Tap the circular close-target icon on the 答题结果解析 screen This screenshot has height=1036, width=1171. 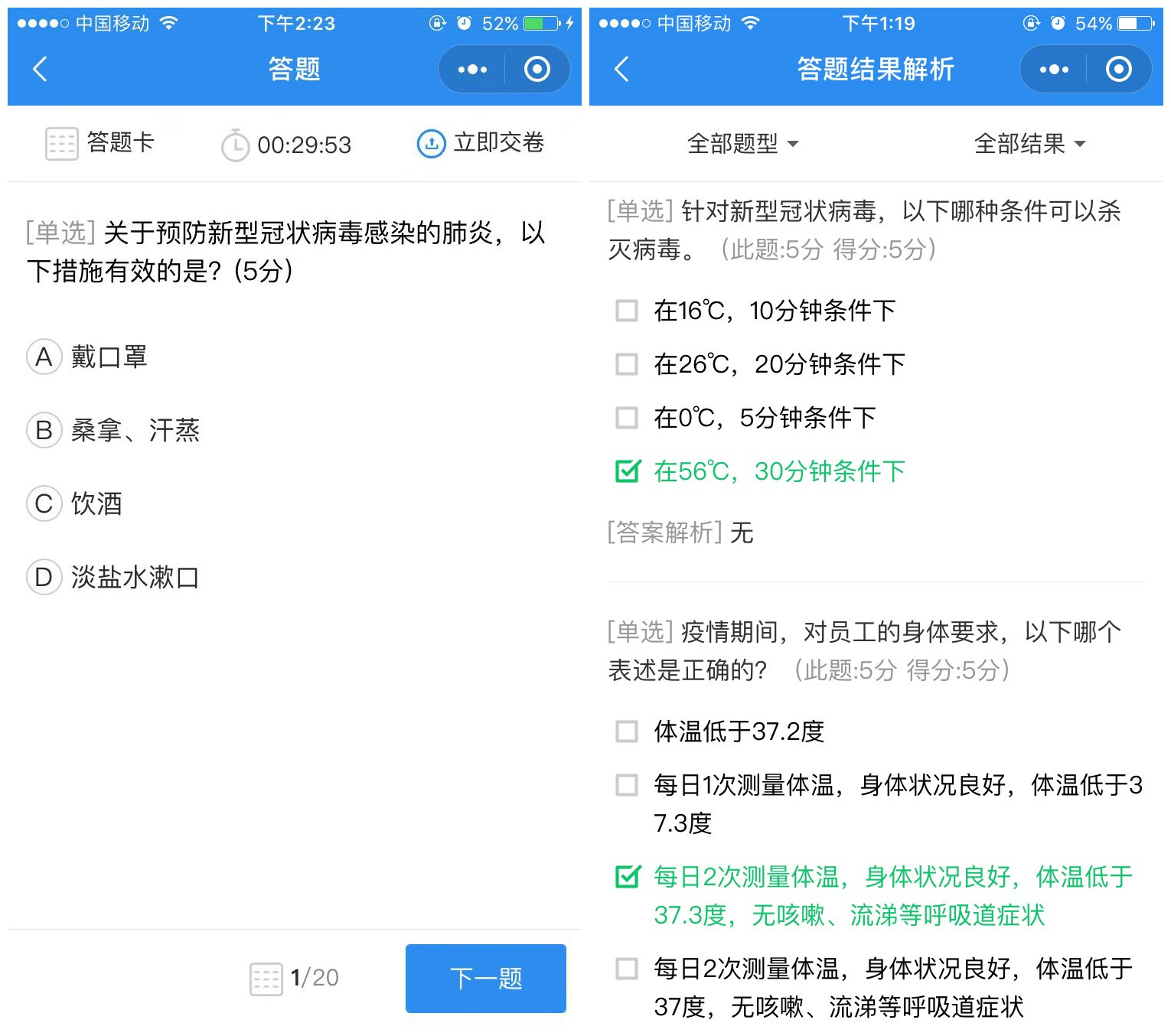tap(1119, 70)
